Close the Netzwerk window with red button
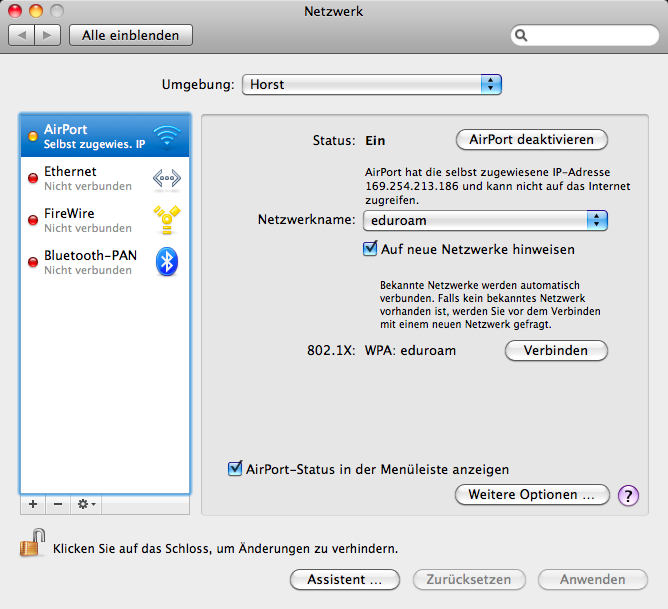The width and height of the screenshot is (668, 609). 15,11
